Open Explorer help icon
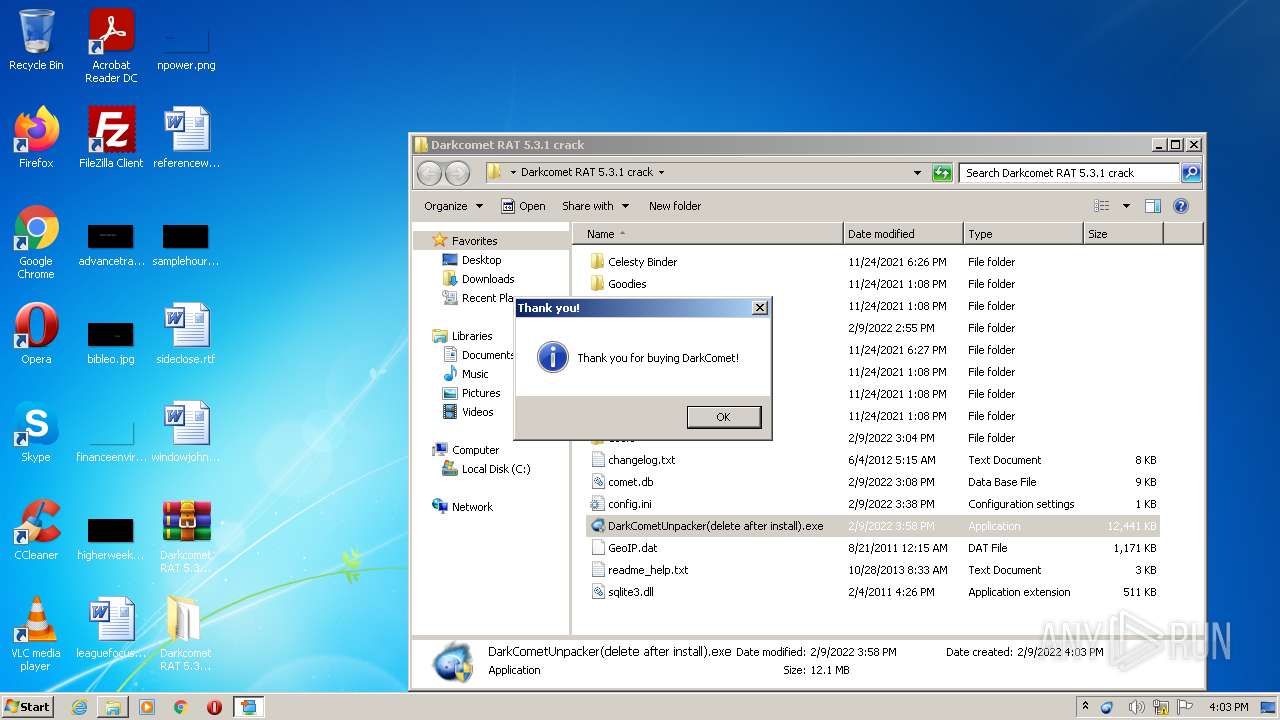The image size is (1280, 720). point(1181,206)
